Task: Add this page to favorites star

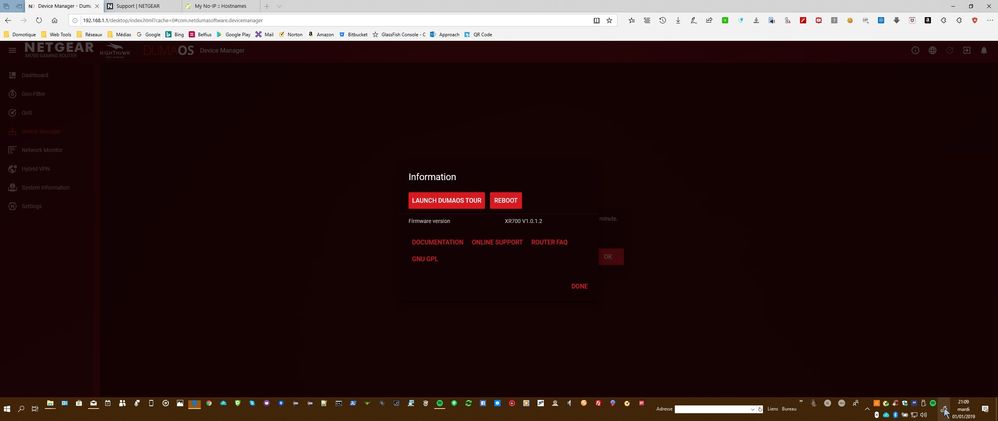Action: tap(609, 20)
